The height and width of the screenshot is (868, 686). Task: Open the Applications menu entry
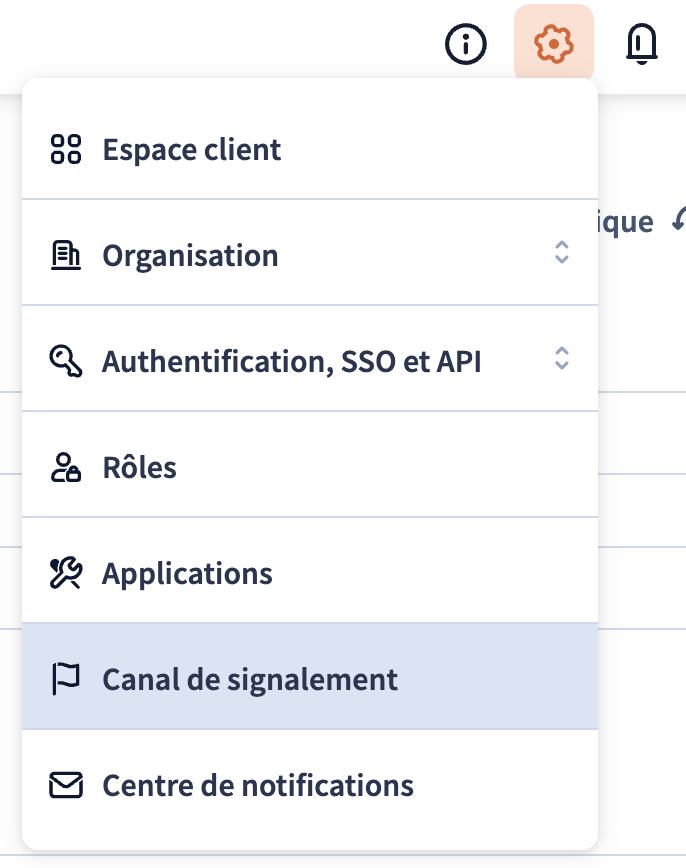(x=310, y=571)
